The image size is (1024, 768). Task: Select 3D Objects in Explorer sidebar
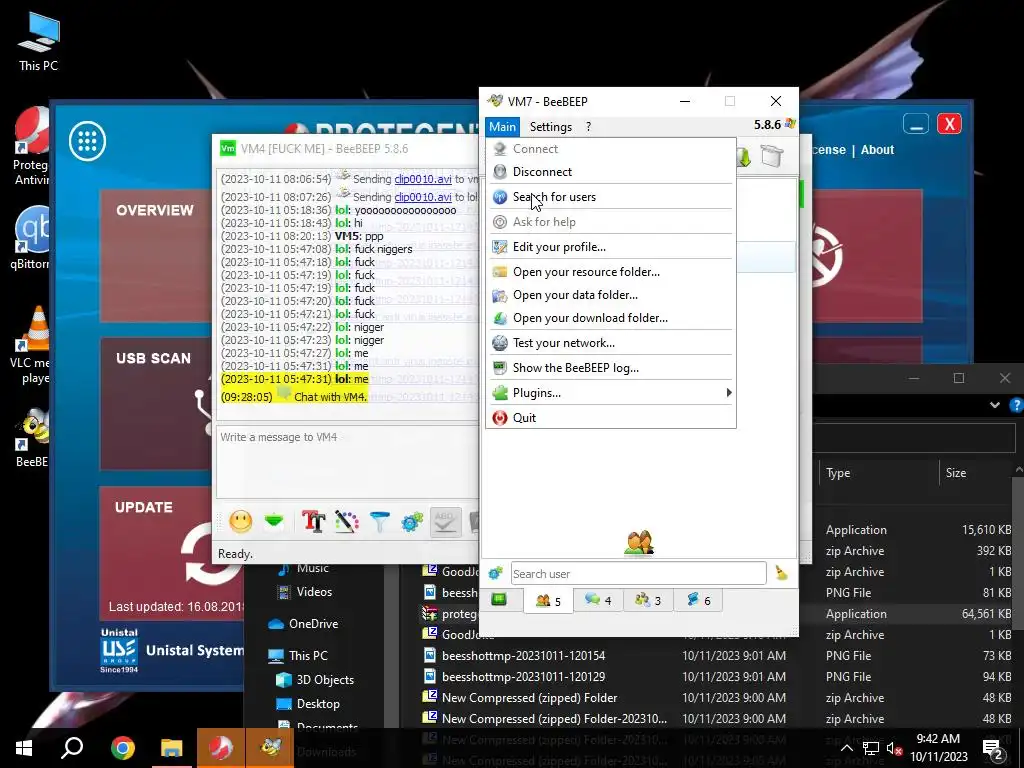click(325, 680)
